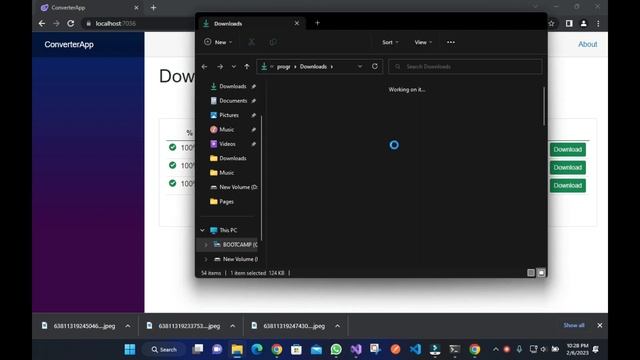Open Chrome profile icon
The height and width of the screenshot is (360, 640).
(584, 23)
